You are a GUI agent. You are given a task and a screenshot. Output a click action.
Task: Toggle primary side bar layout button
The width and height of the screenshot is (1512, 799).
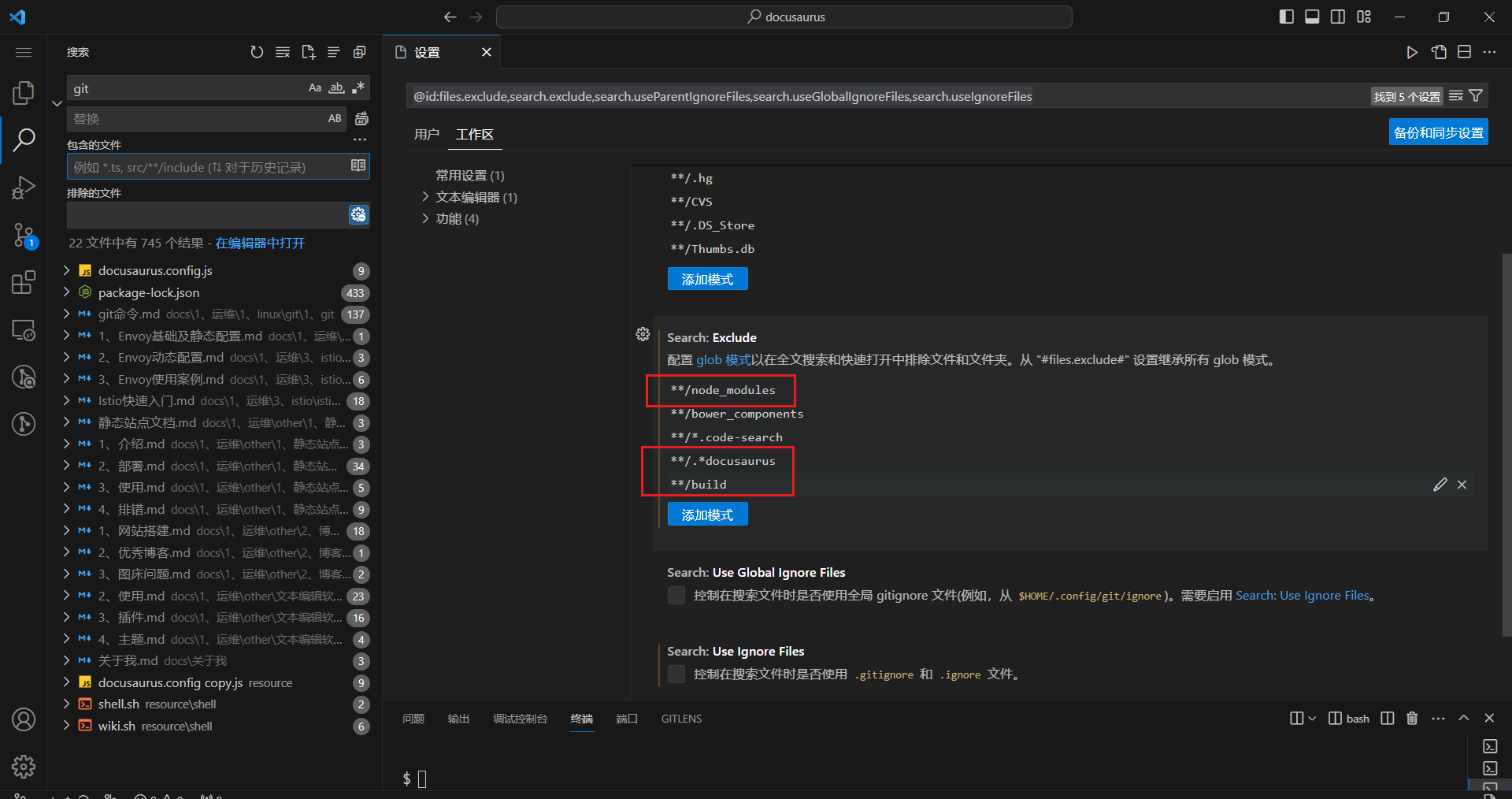click(1287, 17)
